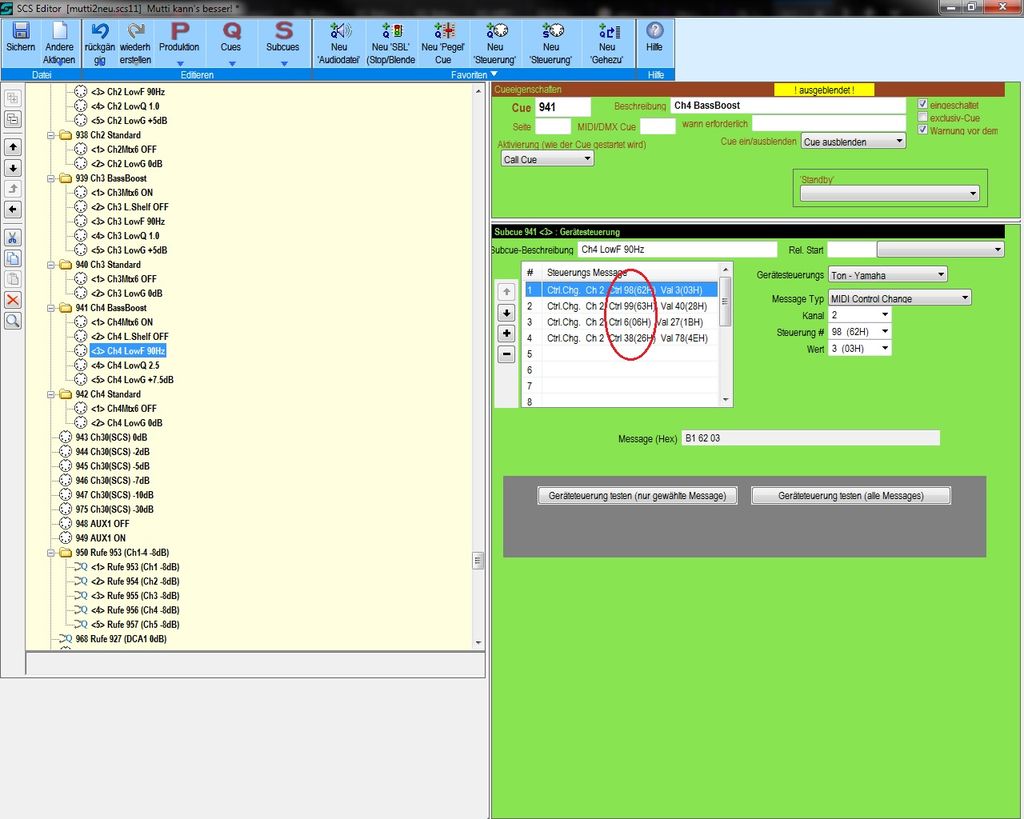Open the Message Typ dropdown

[x=899, y=298]
